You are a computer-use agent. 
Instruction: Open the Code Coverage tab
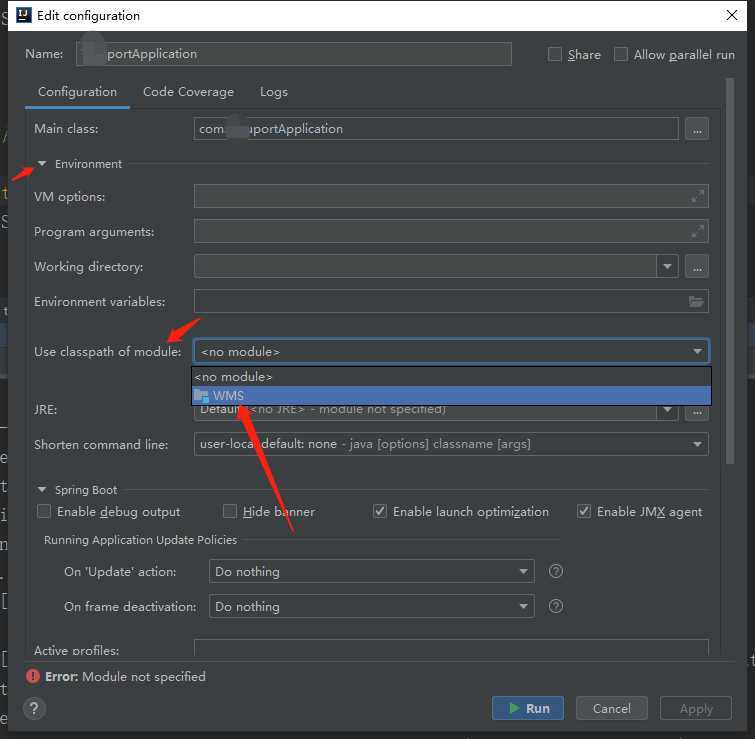tap(188, 92)
